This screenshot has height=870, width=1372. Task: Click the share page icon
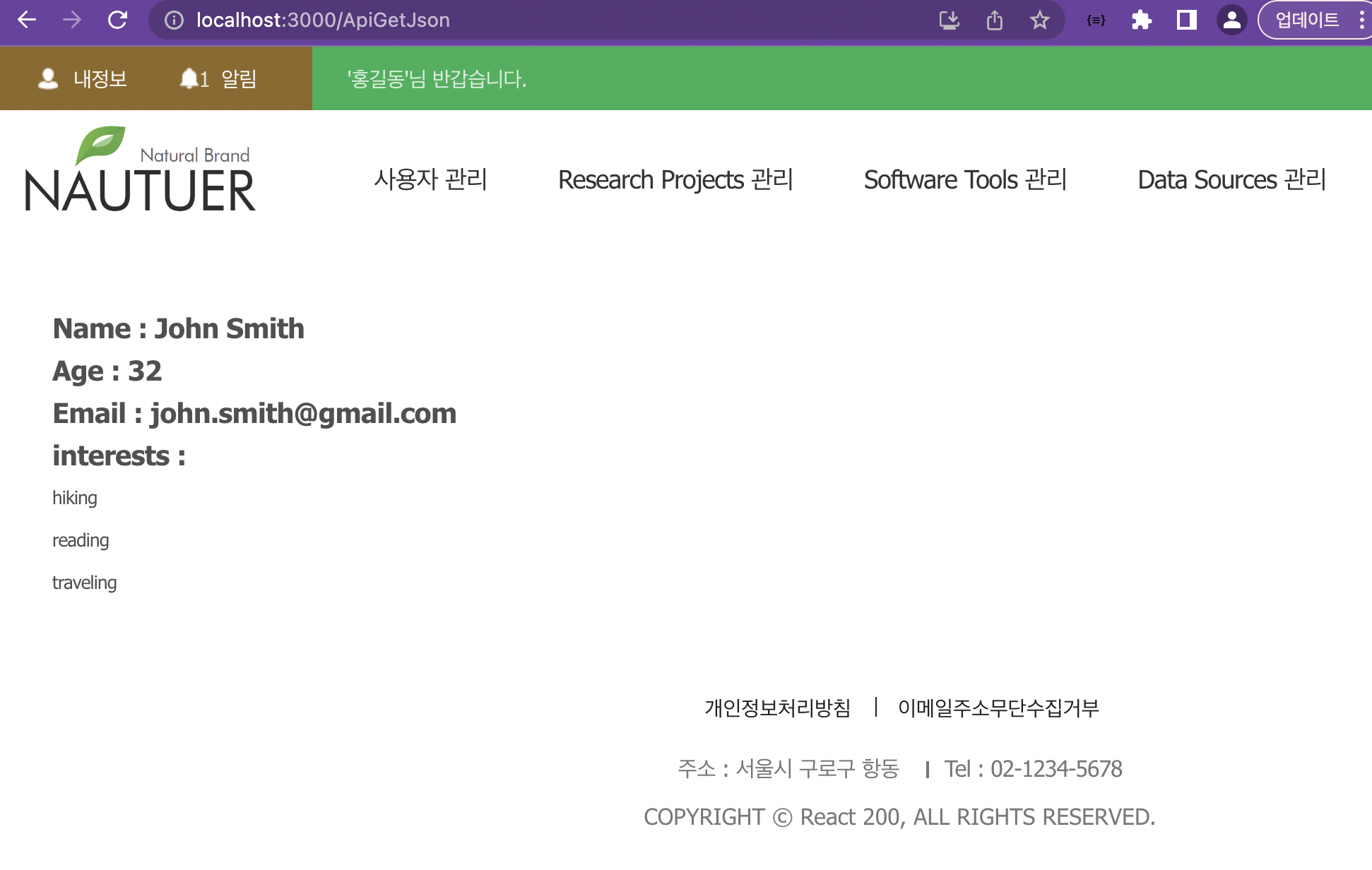click(x=994, y=20)
